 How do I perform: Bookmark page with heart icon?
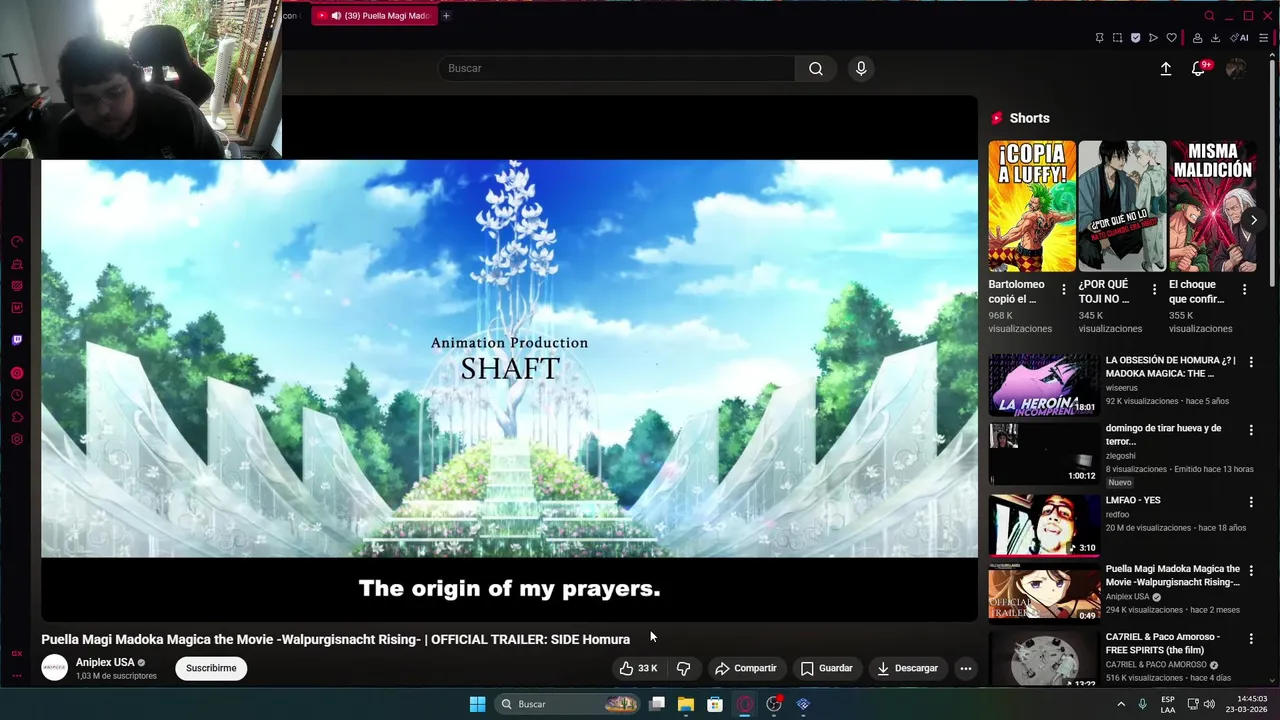click(1171, 38)
